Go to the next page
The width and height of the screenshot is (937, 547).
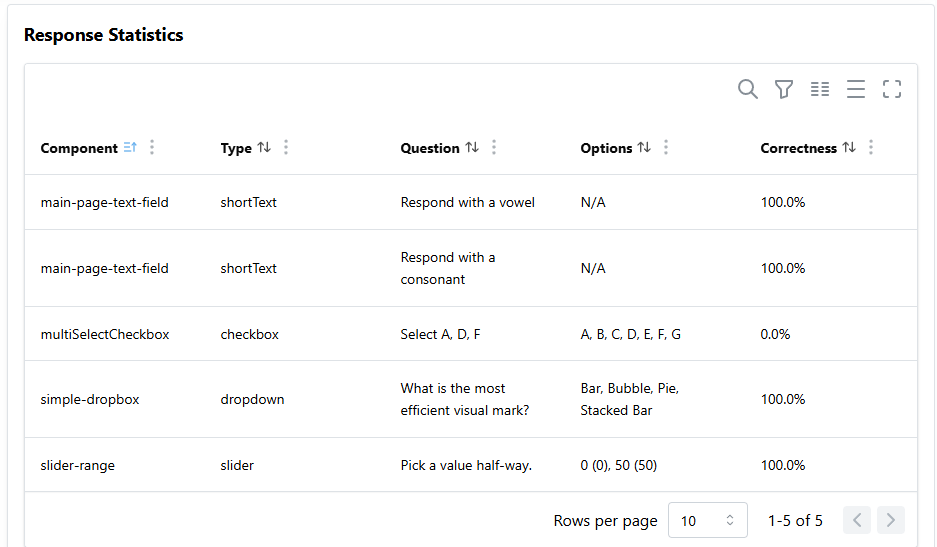click(x=890, y=520)
